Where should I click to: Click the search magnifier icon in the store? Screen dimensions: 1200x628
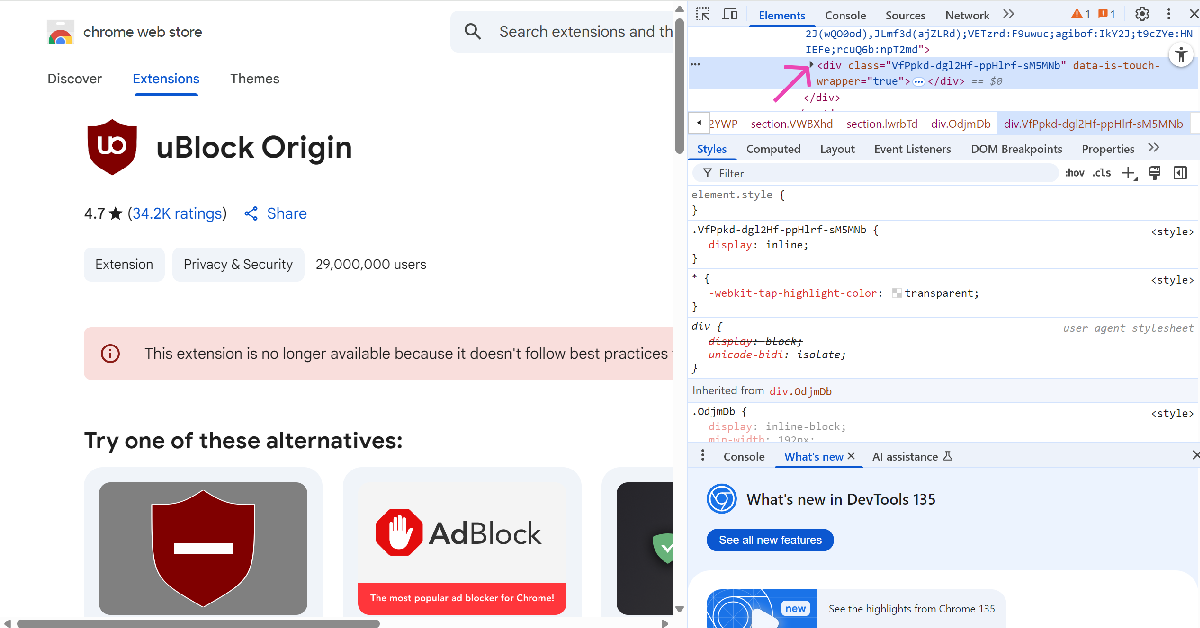[474, 32]
